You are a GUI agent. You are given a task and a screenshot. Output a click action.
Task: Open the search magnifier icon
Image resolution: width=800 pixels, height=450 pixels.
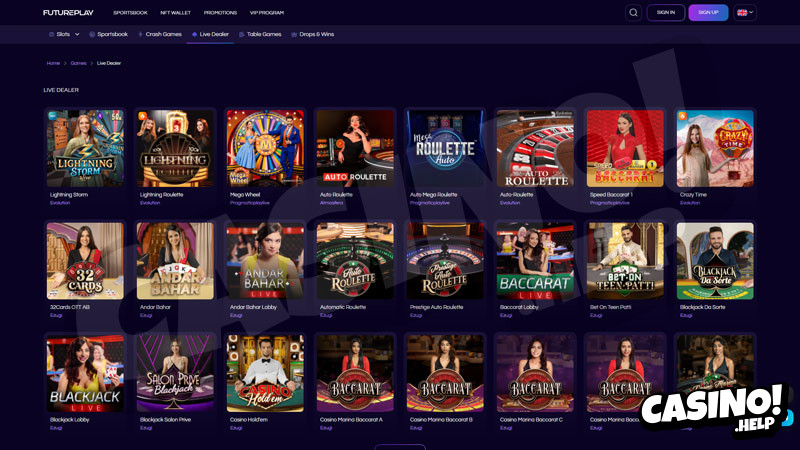[633, 13]
